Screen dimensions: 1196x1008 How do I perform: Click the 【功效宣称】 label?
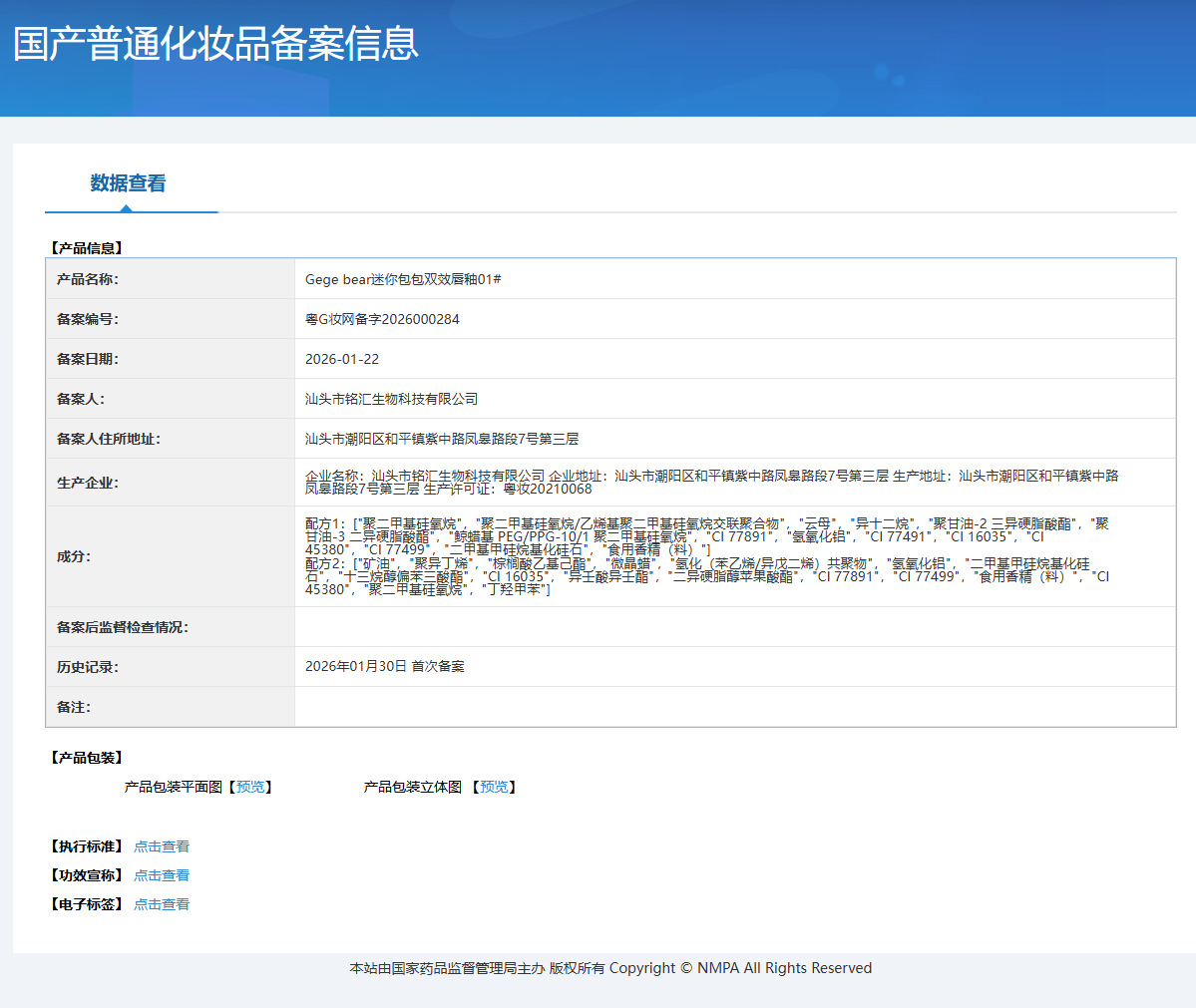(x=86, y=875)
